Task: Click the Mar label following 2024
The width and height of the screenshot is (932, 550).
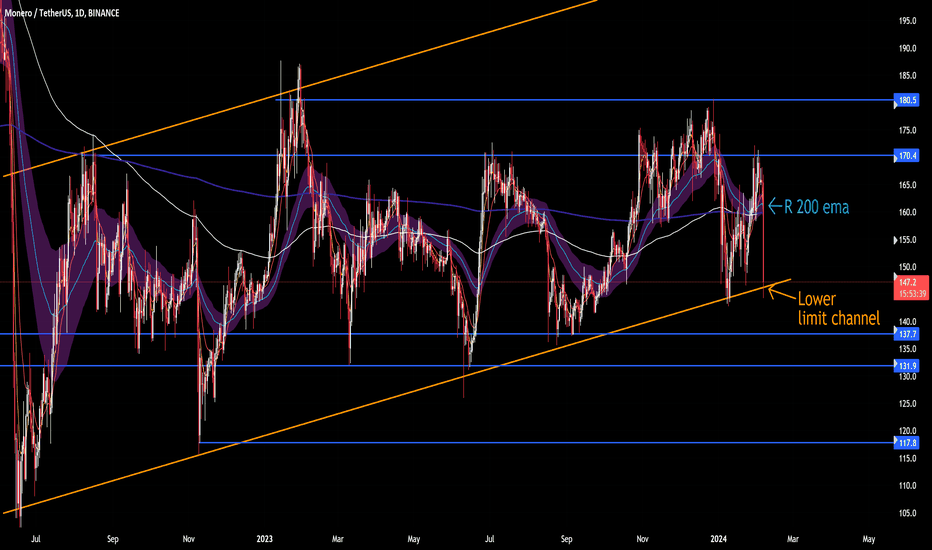Action: tap(793, 539)
